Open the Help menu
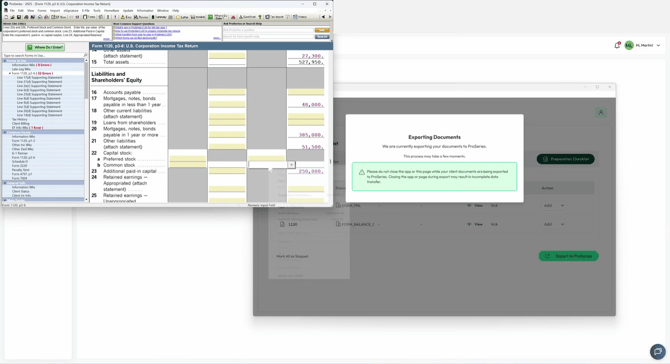Viewport: 670px width, 364px height. click(x=176, y=11)
